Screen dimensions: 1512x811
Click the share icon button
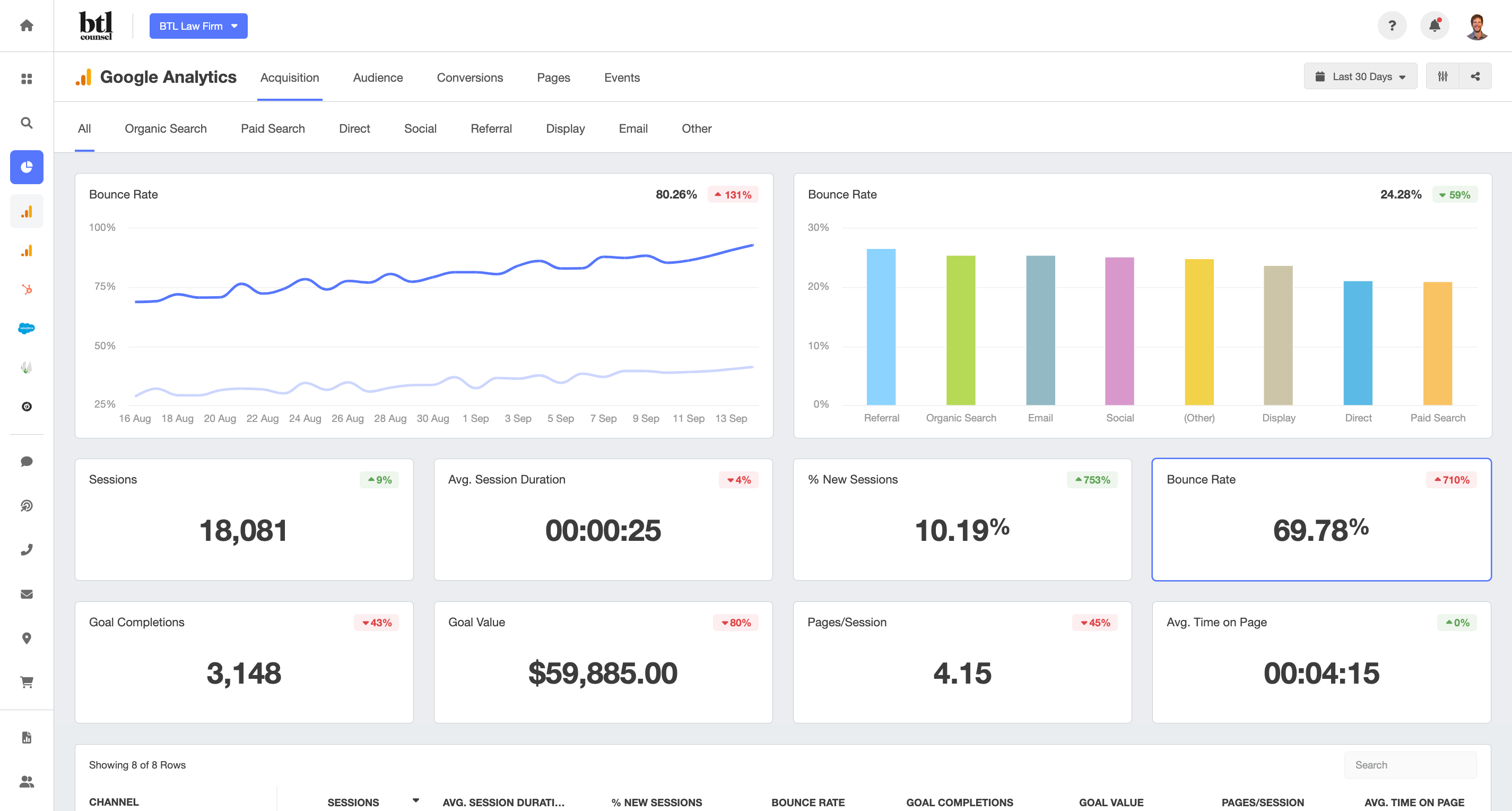pos(1475,76)
